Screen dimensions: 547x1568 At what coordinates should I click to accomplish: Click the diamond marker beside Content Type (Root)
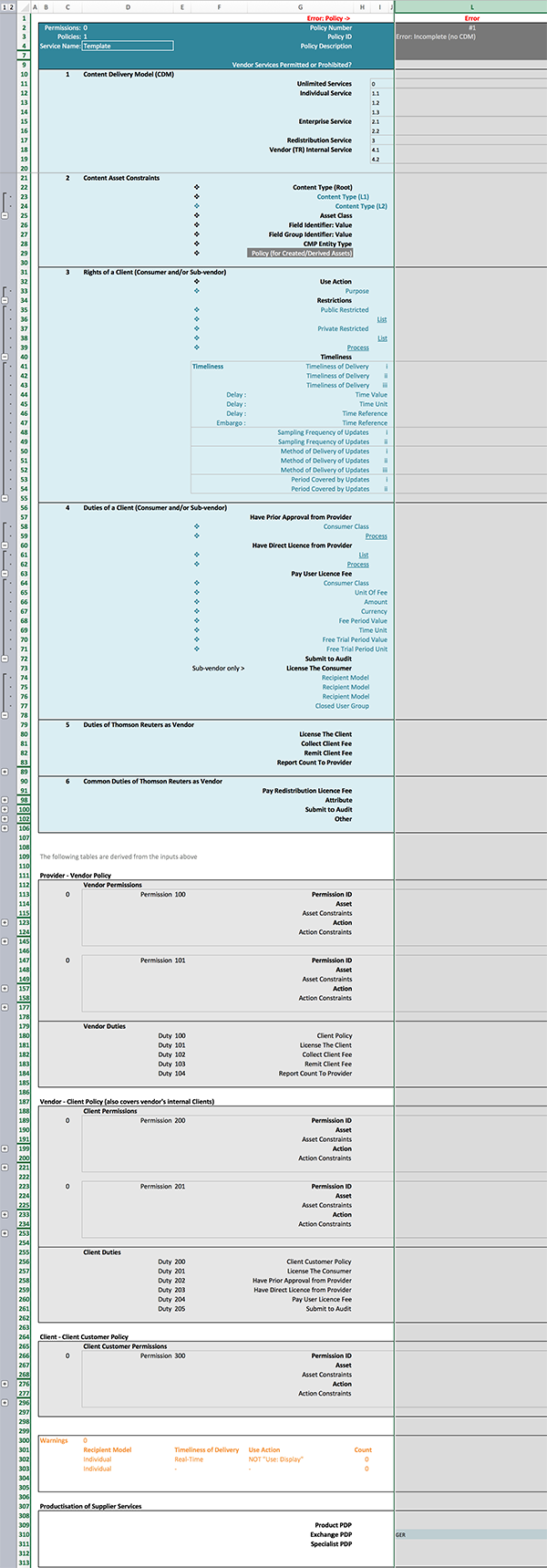tap(196, 187)
